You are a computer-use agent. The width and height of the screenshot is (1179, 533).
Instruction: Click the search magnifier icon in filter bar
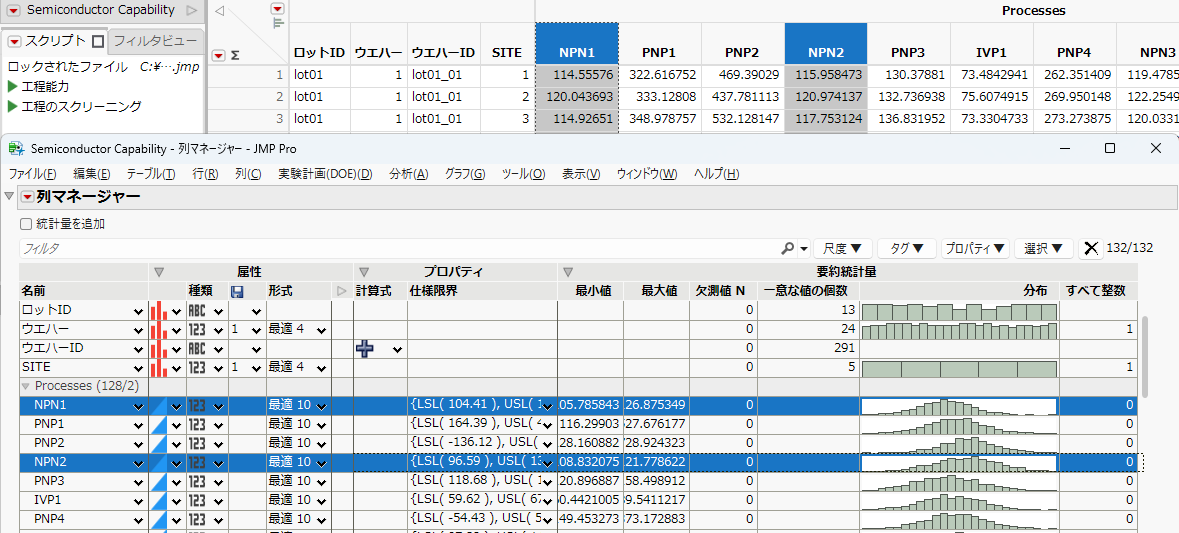787,248
